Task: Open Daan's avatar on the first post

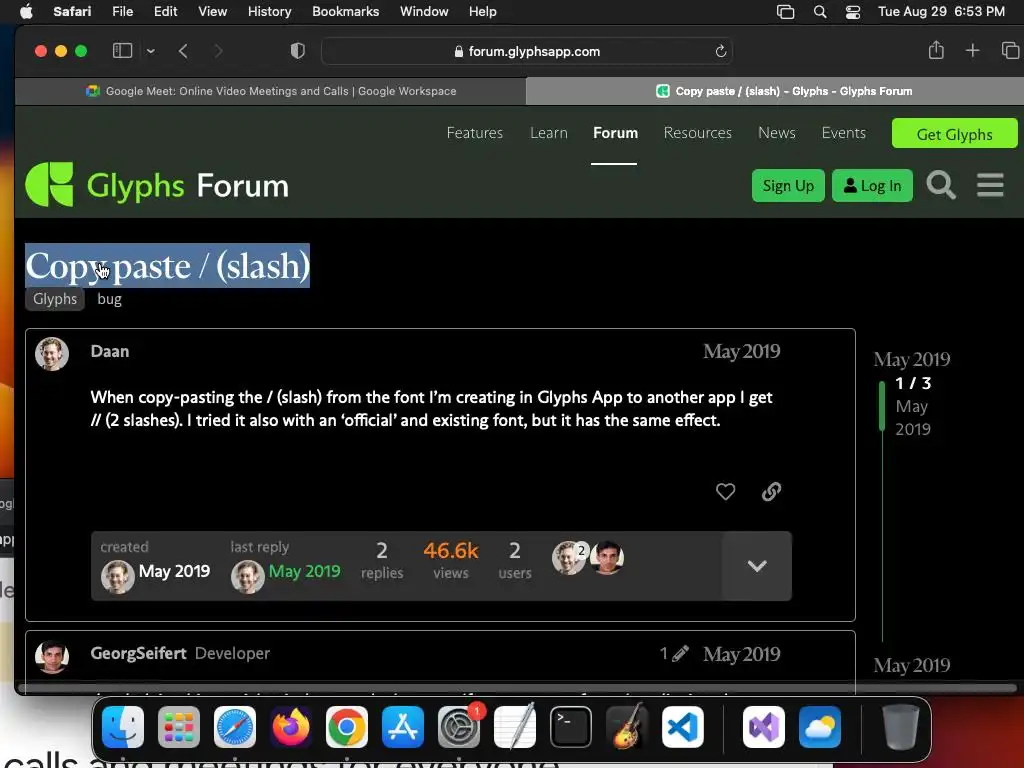Action: tap(52, 354)
